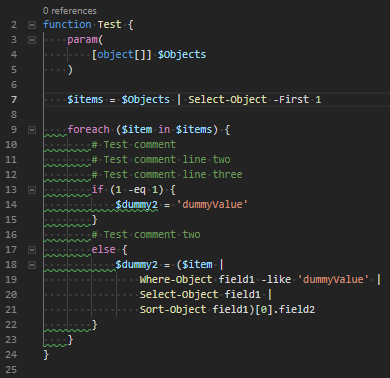Image resolution: width=390 pixels, height=378 pixels.
Task: Click 'Select-Object' on line 7
Action: [x=227, y=100]
